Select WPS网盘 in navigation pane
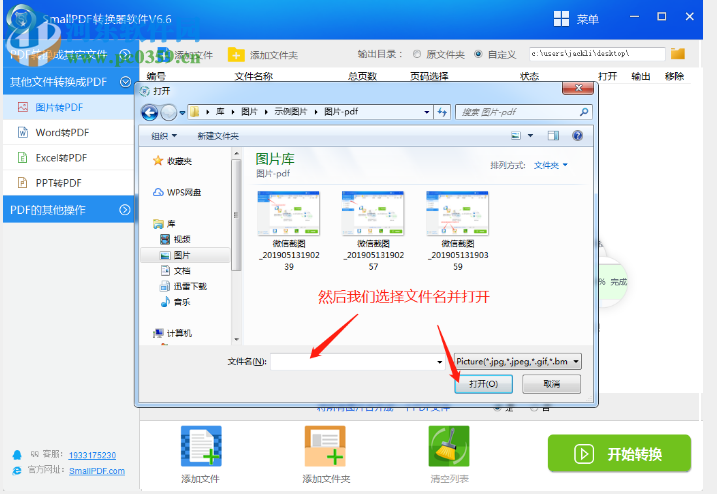 (177, 192)
